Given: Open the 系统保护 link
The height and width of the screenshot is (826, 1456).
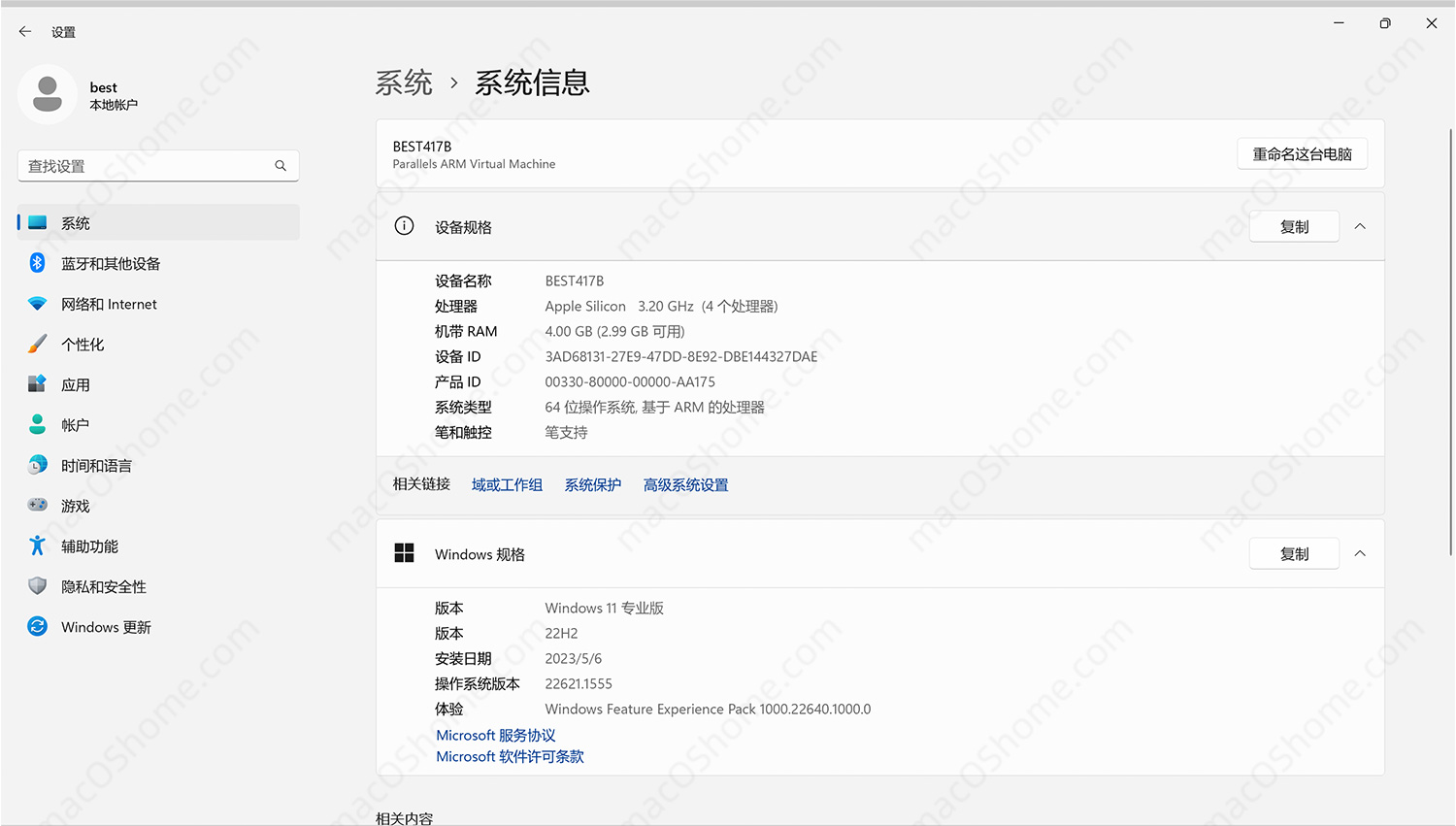Looking at the screenshot, I should pos(593,484).
